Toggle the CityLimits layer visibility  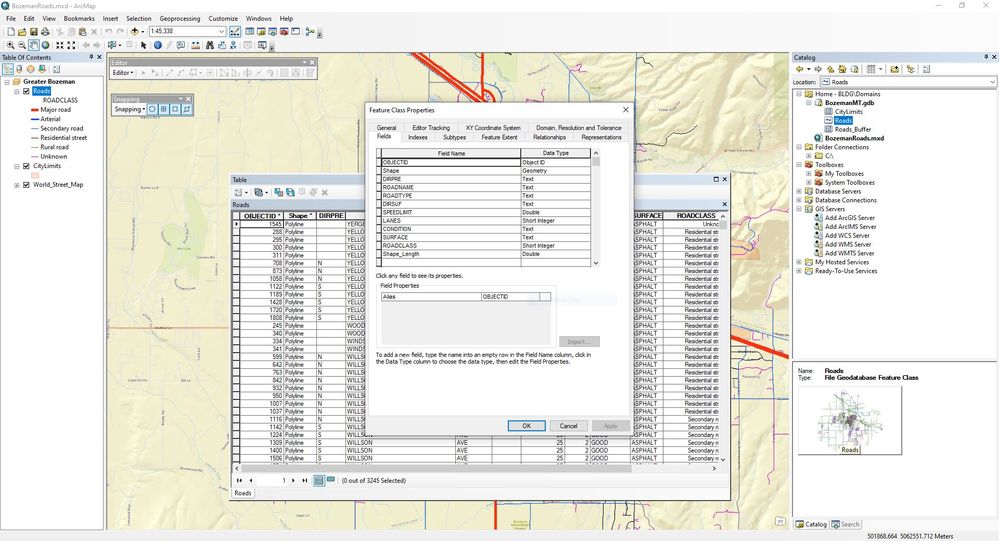tap(26, 166)
